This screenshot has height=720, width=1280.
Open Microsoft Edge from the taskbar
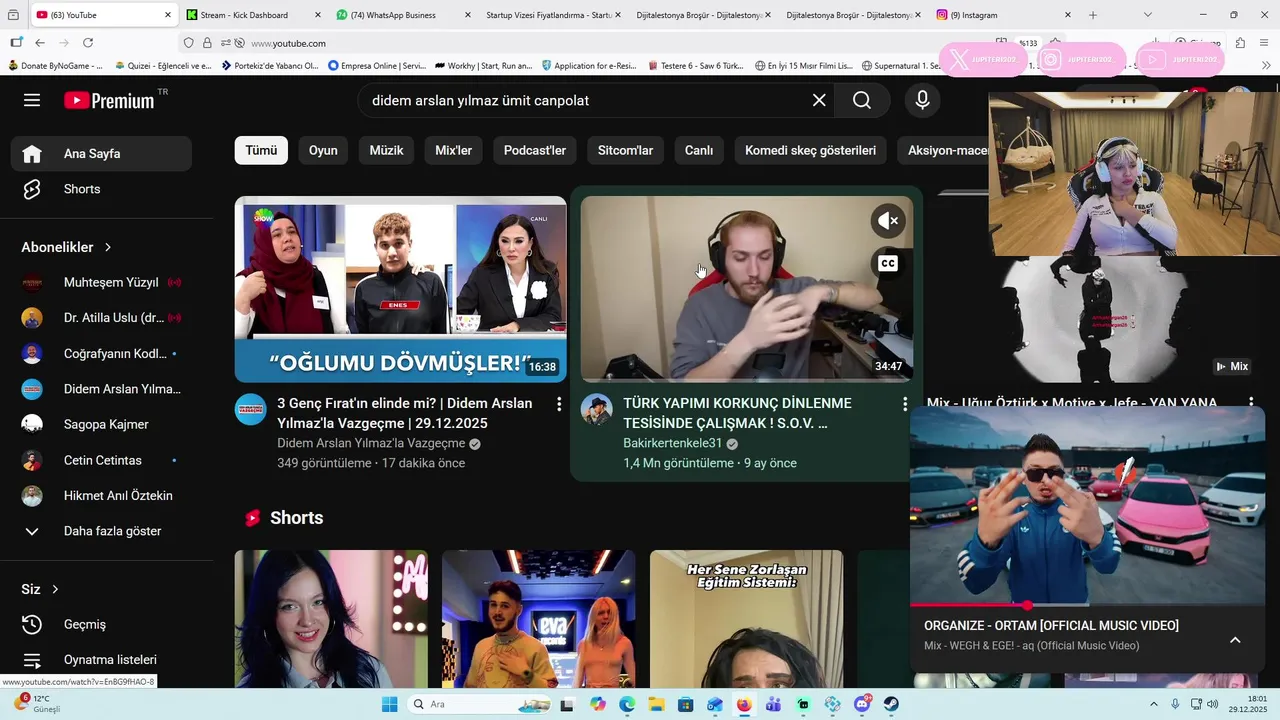click(x=627, y=704)
